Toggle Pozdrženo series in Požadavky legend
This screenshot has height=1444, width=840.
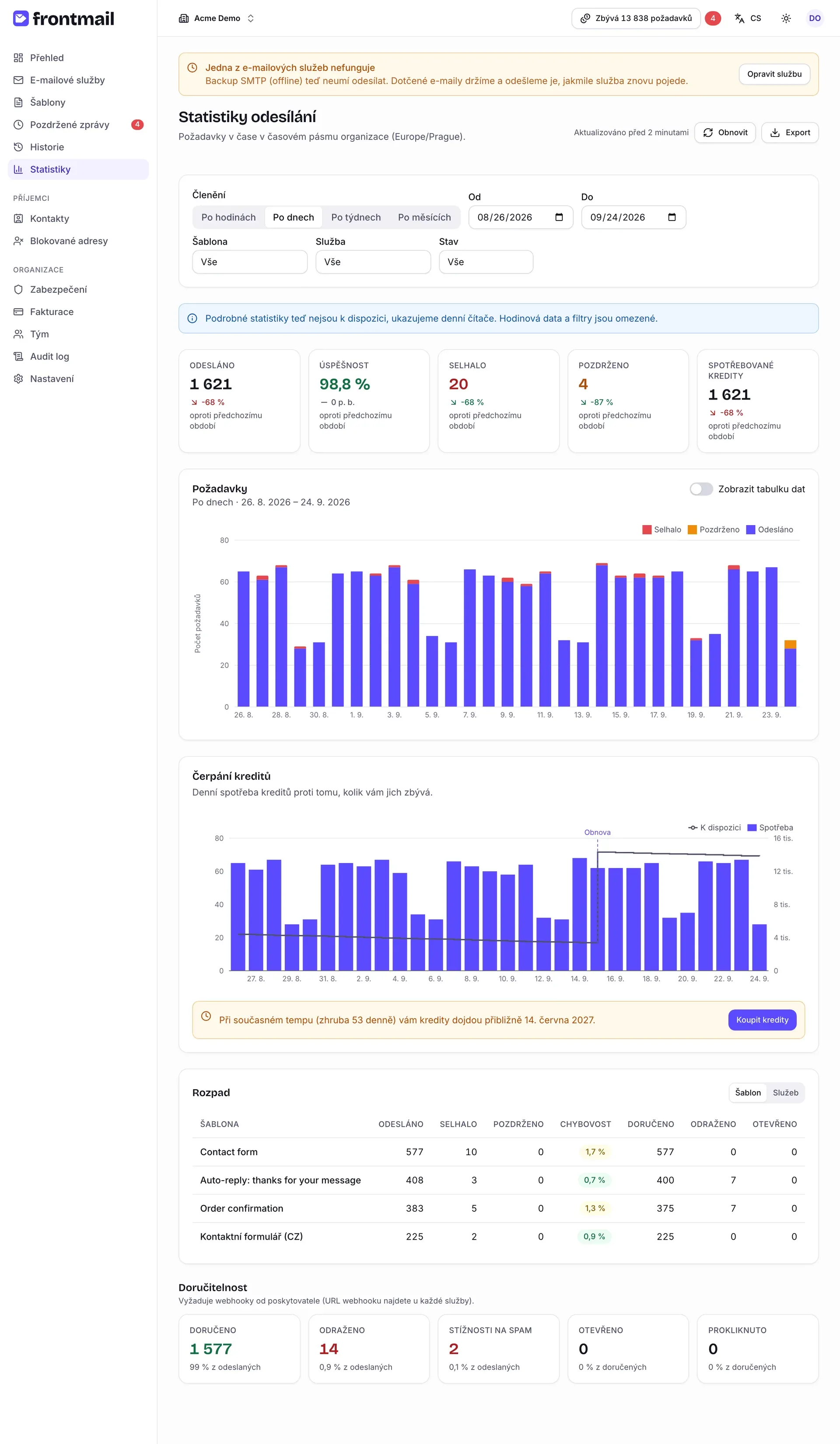(x=714, y=530)
